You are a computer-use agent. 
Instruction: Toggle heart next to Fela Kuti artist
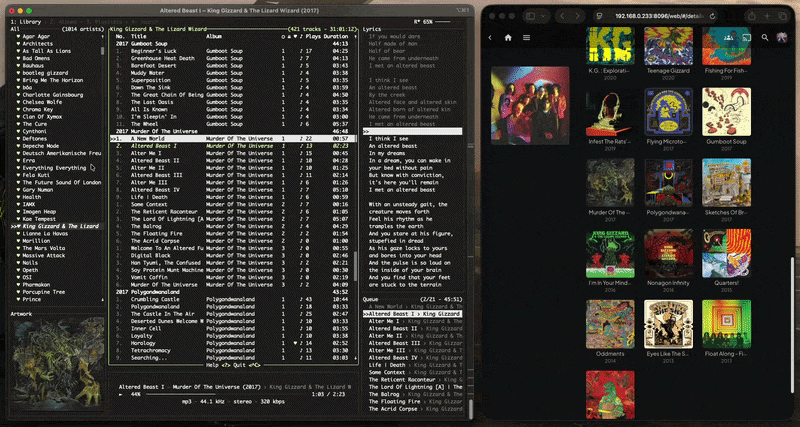(x=18, y=175)
